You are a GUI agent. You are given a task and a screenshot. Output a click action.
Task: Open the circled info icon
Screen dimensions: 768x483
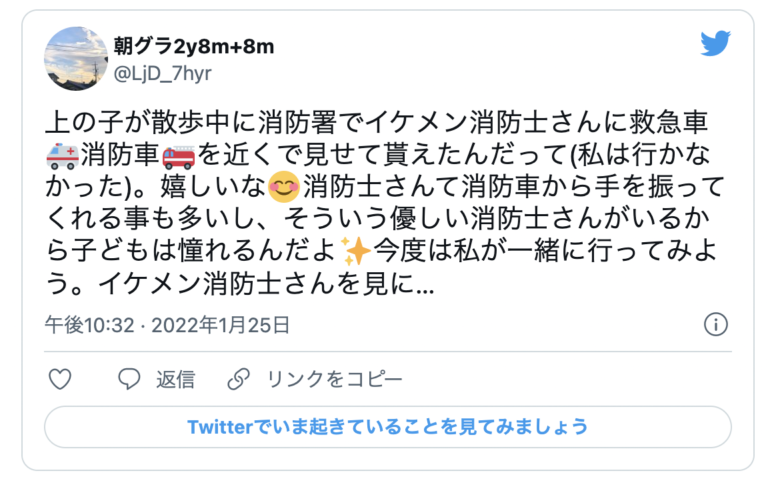716,324
